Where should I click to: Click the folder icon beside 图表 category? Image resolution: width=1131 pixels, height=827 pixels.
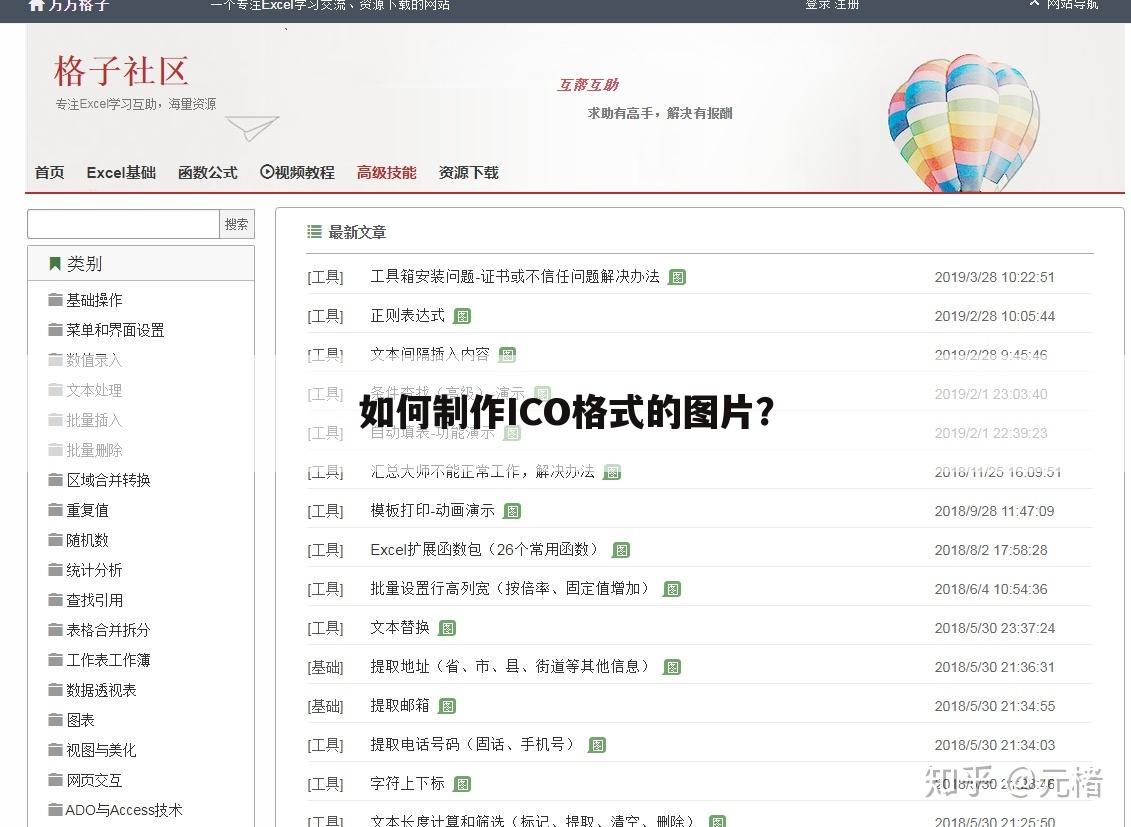coord(54,719)
